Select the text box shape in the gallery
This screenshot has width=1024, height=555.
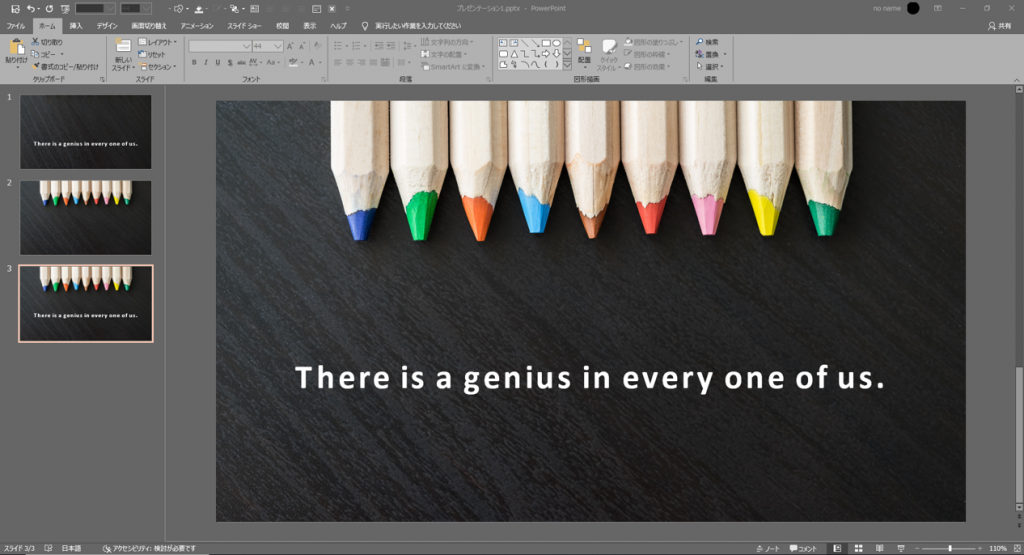(x=503, y=43)
